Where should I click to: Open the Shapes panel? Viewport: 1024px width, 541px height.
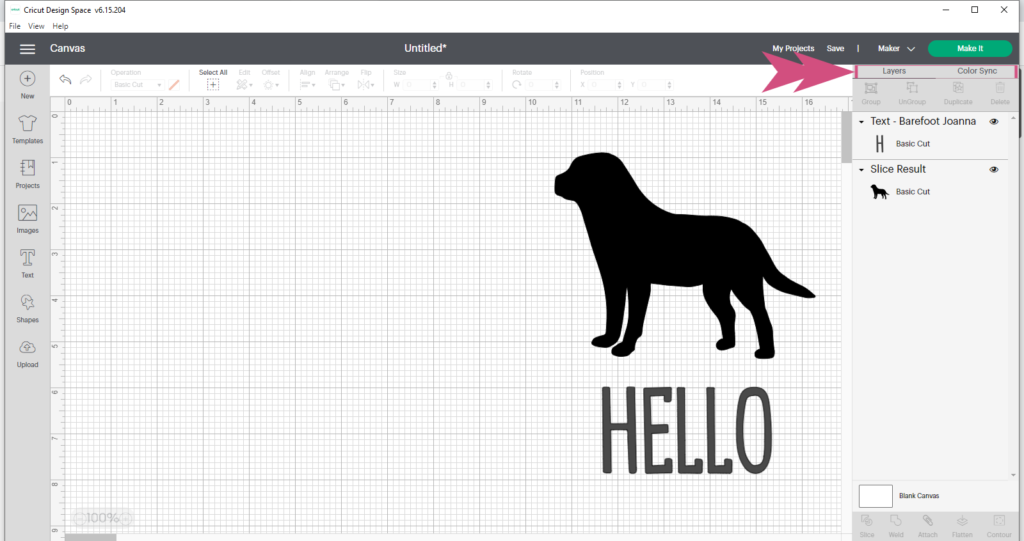pos(27,308)
